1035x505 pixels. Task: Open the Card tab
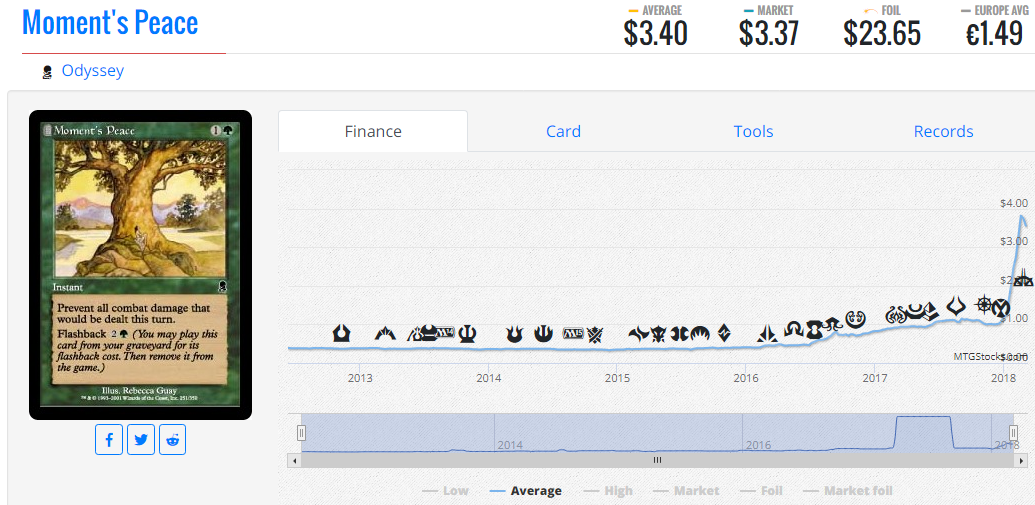(563, 131)
